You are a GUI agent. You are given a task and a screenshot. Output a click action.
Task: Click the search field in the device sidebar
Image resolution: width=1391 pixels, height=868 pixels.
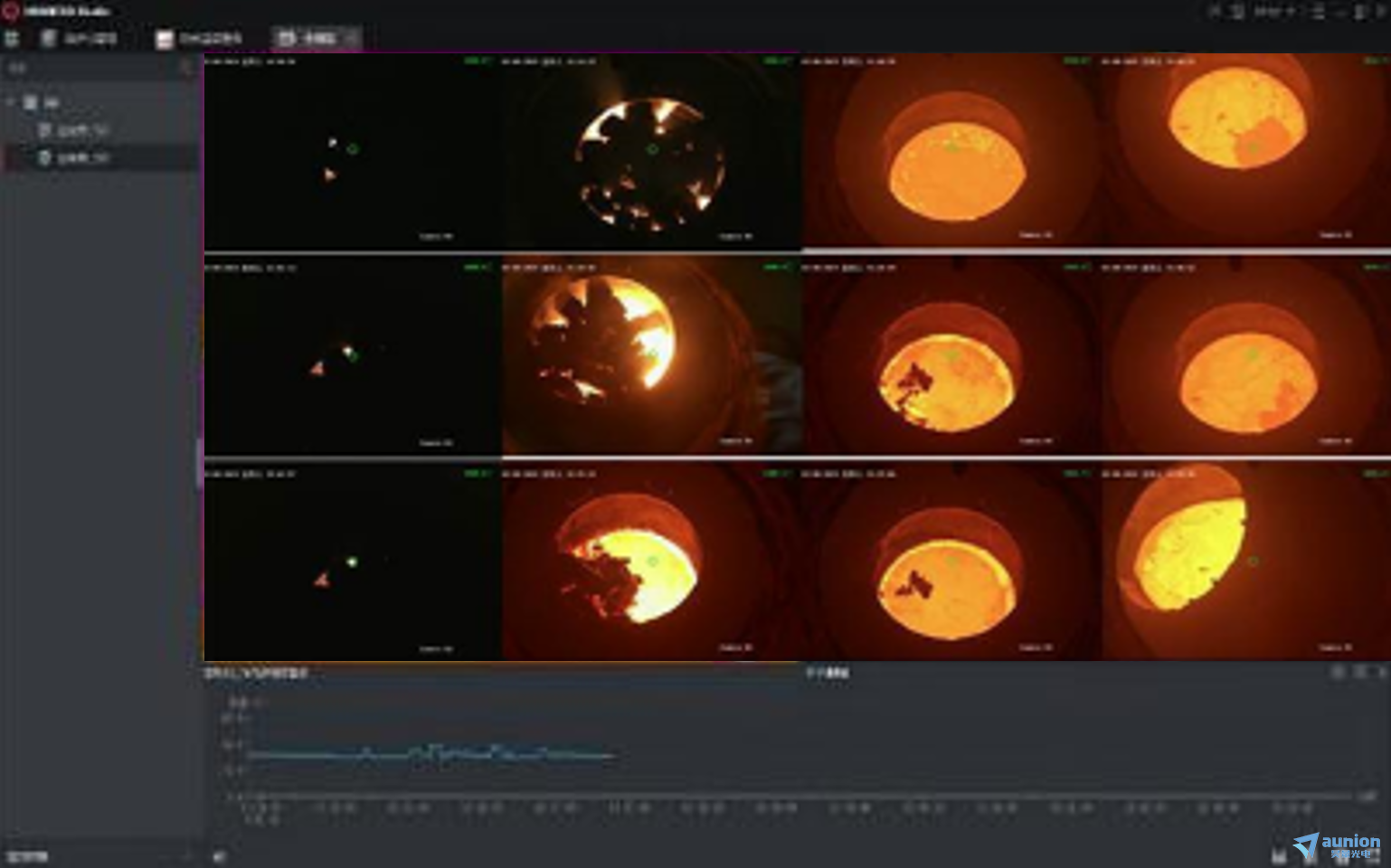pos(93,68)
